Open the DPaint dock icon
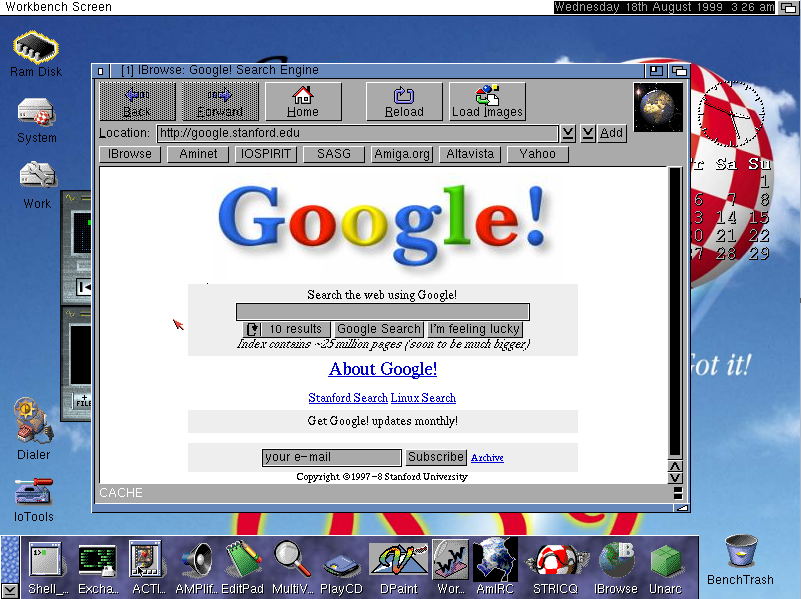Screen dimensions: 801x599 point(399,568)
